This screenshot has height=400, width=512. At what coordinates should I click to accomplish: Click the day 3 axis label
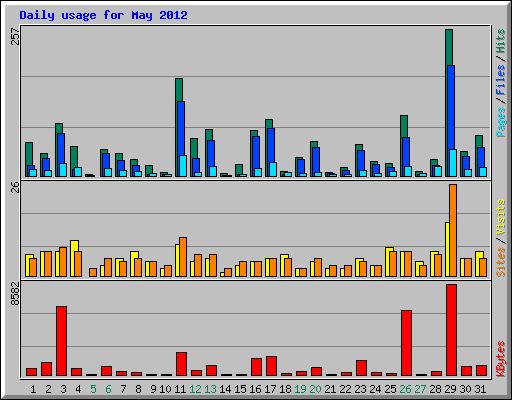coord(63,389)
